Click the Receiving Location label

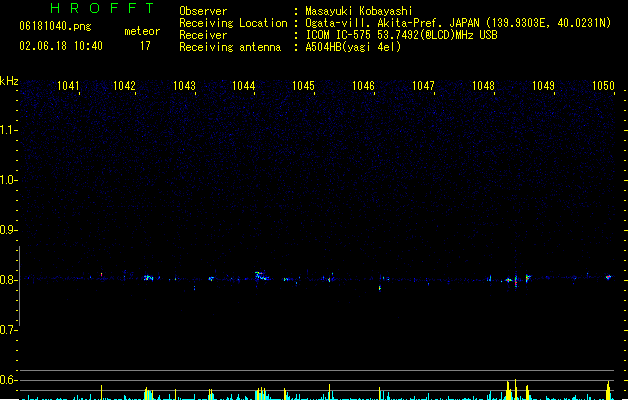click(x=233, y=23)
